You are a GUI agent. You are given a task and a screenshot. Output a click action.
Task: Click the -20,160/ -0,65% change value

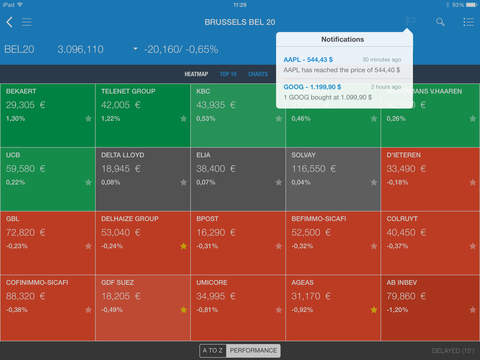(181, 49)
